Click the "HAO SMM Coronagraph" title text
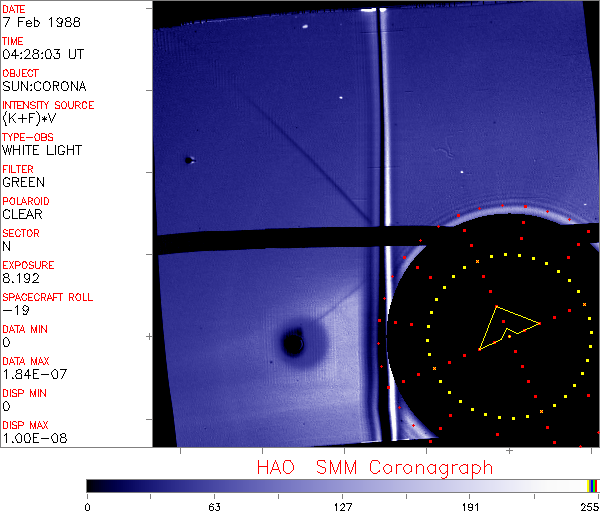Viewport: 600px width, 512px height. click(374, 467)
